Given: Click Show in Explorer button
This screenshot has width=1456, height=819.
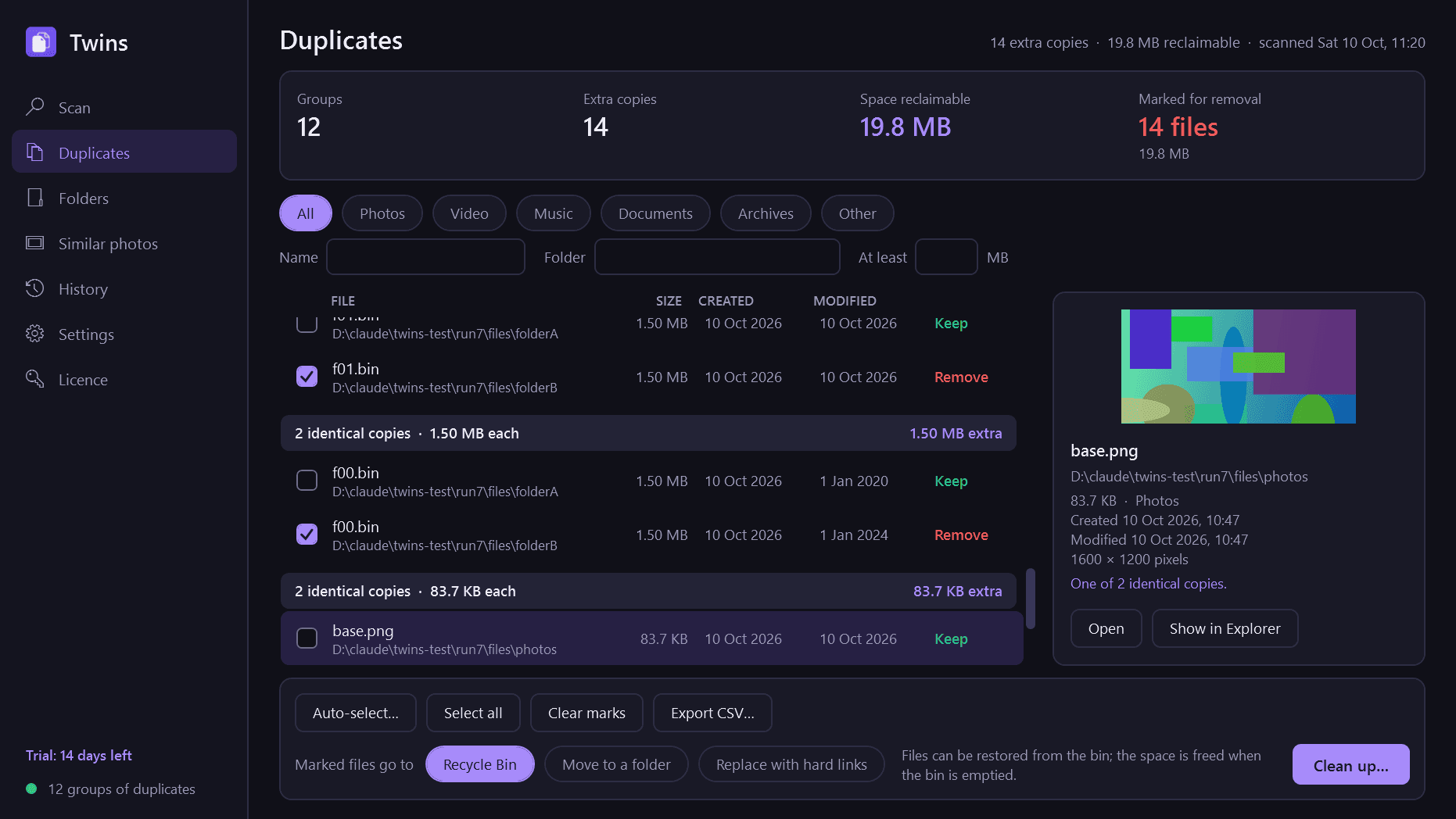Looking at the screenshot, I should coord(1225,628).
